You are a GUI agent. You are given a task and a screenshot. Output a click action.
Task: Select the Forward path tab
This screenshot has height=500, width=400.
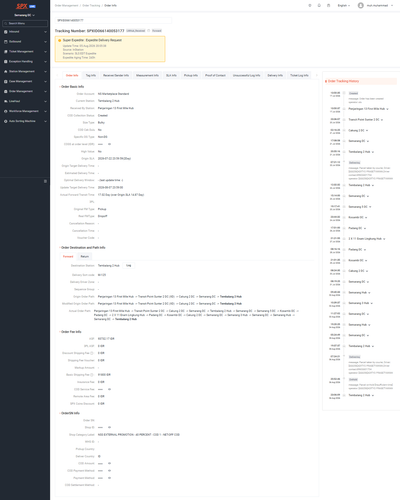click(x=68, y=257)
